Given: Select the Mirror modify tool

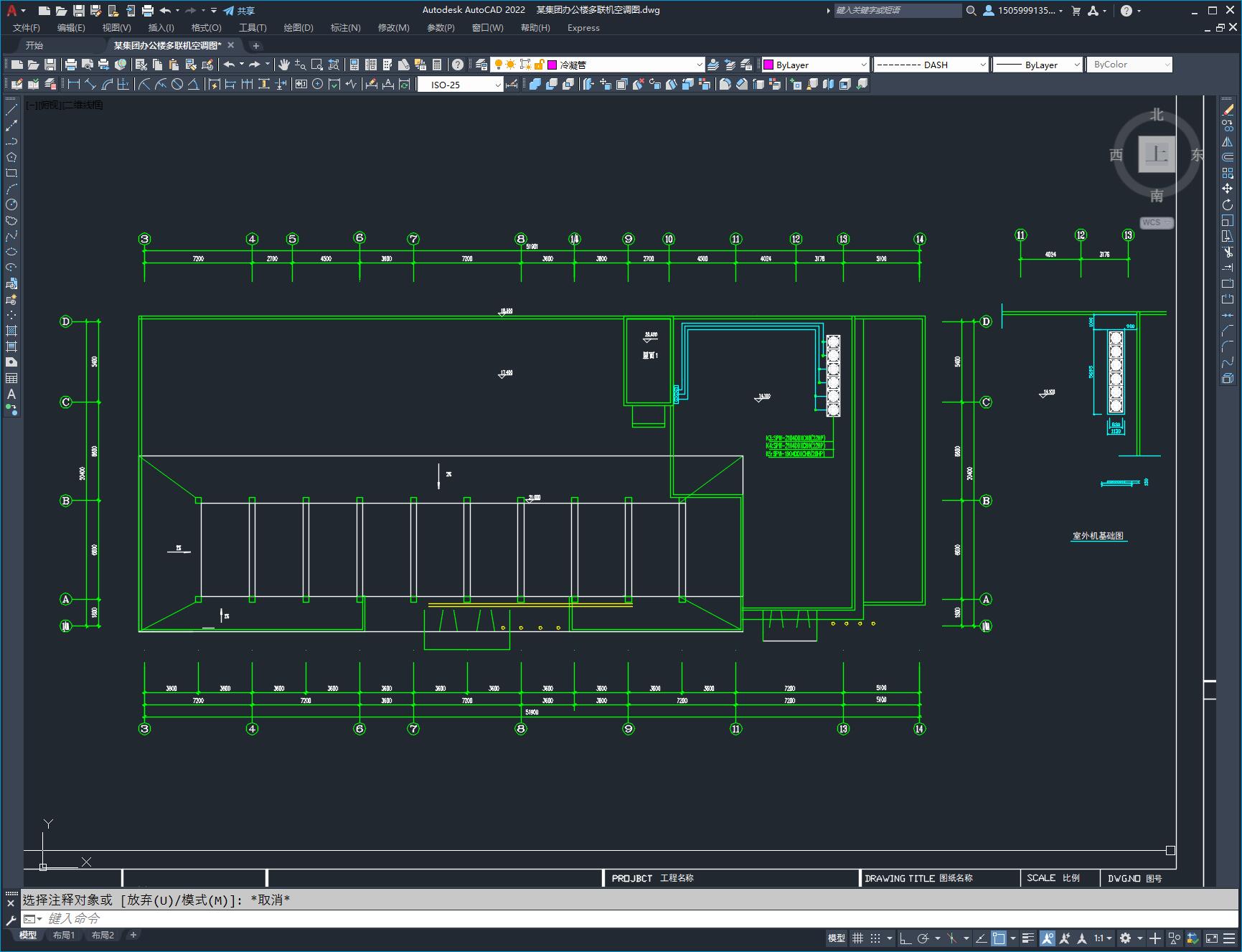Looking at the screenshot, I should tap(1228, 141).
